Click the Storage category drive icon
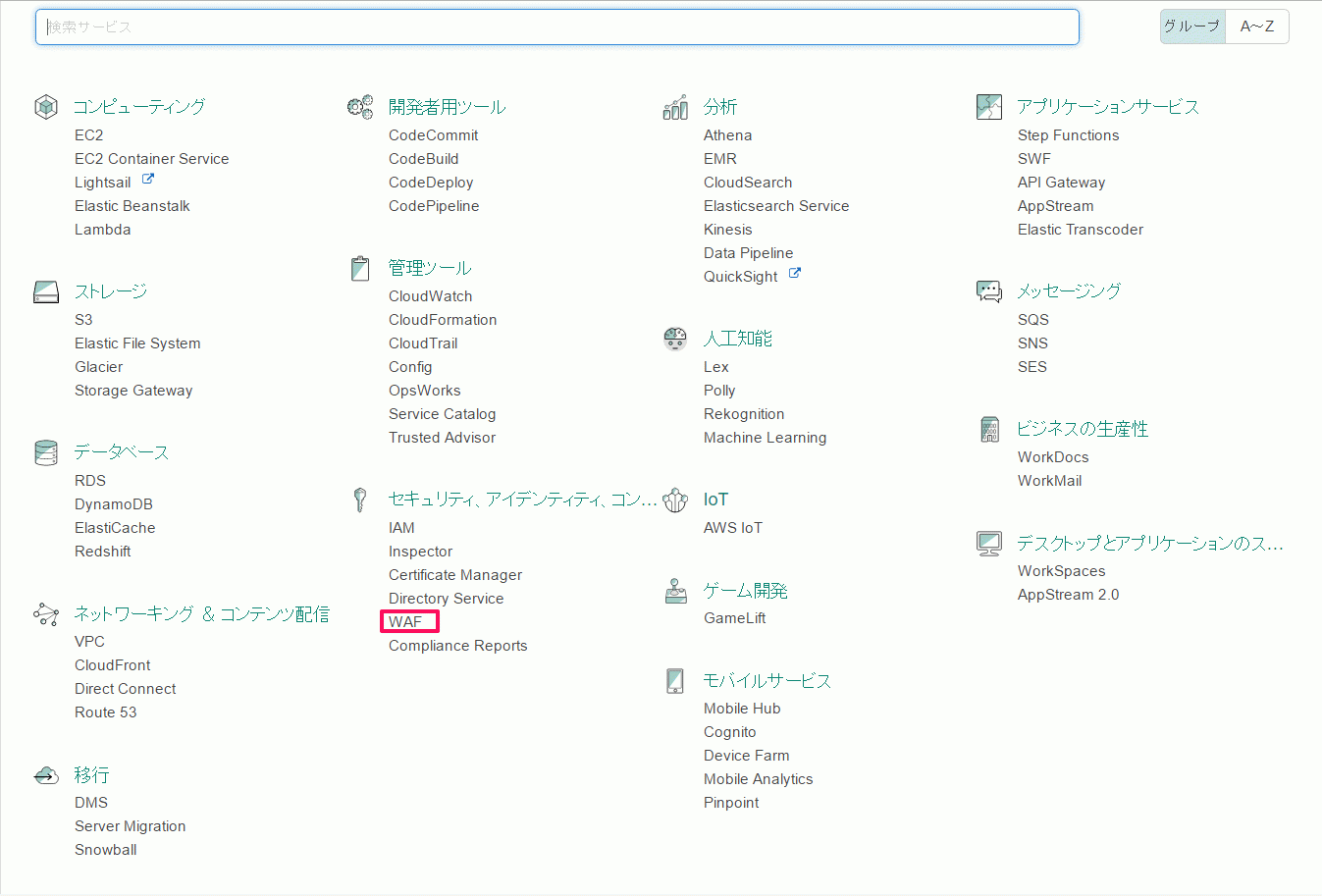 46,291
